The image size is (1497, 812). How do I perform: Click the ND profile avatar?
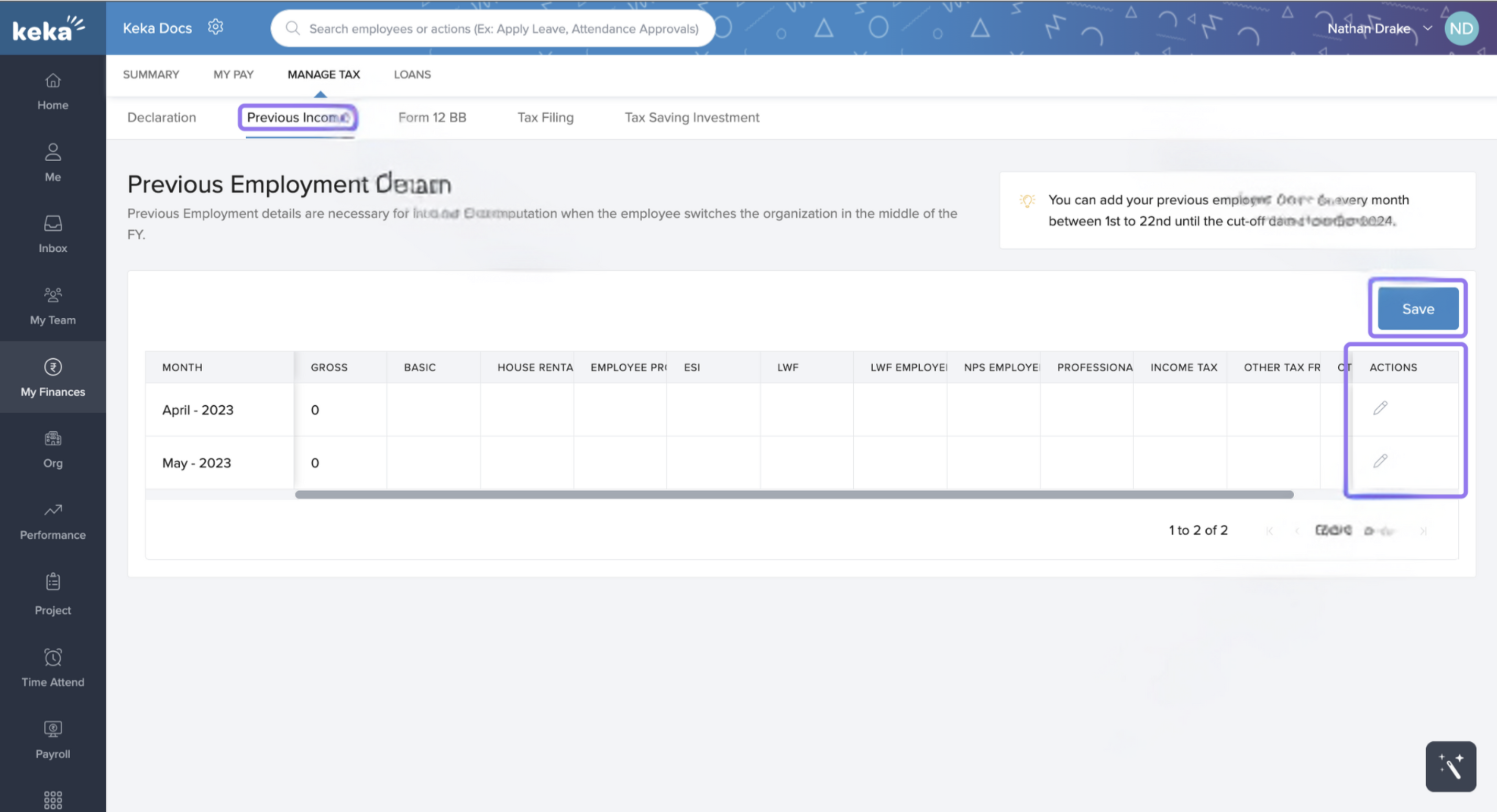click(1461, 28)
